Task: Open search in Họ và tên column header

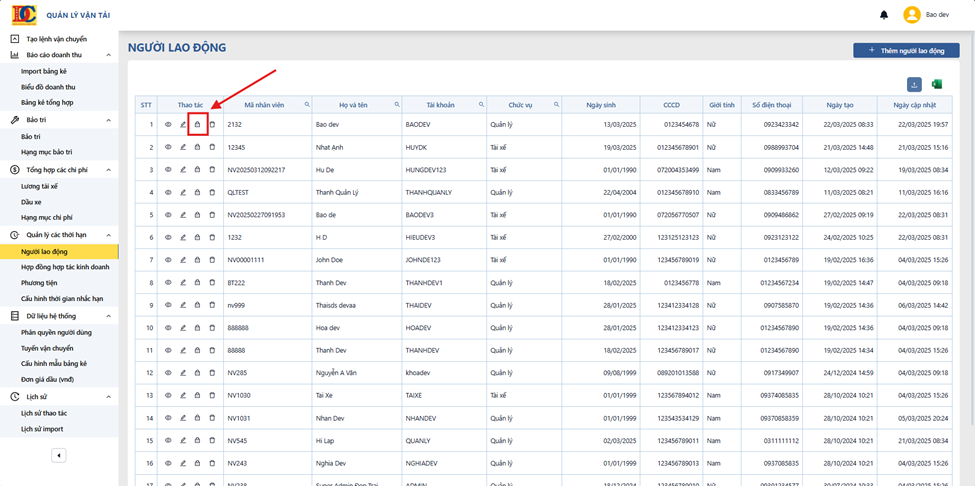Action: (396, 104)
